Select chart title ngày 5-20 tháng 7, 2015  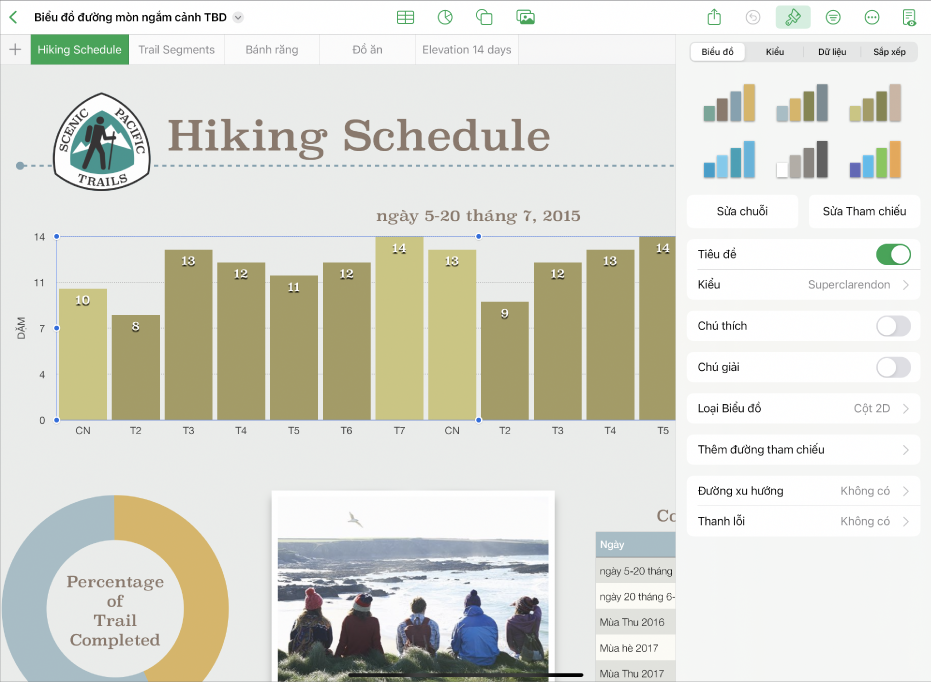[478, 216]
